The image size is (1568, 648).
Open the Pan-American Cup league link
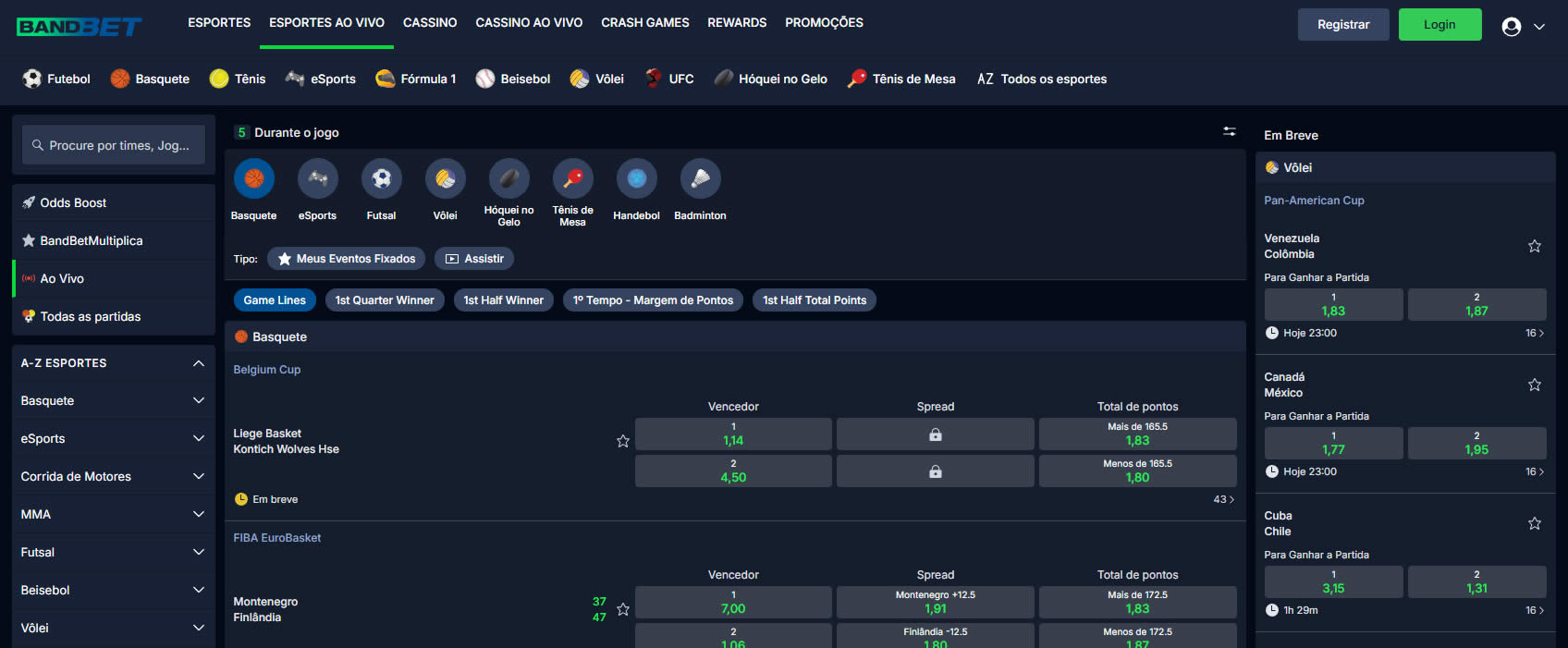(x=1314, y=201)
